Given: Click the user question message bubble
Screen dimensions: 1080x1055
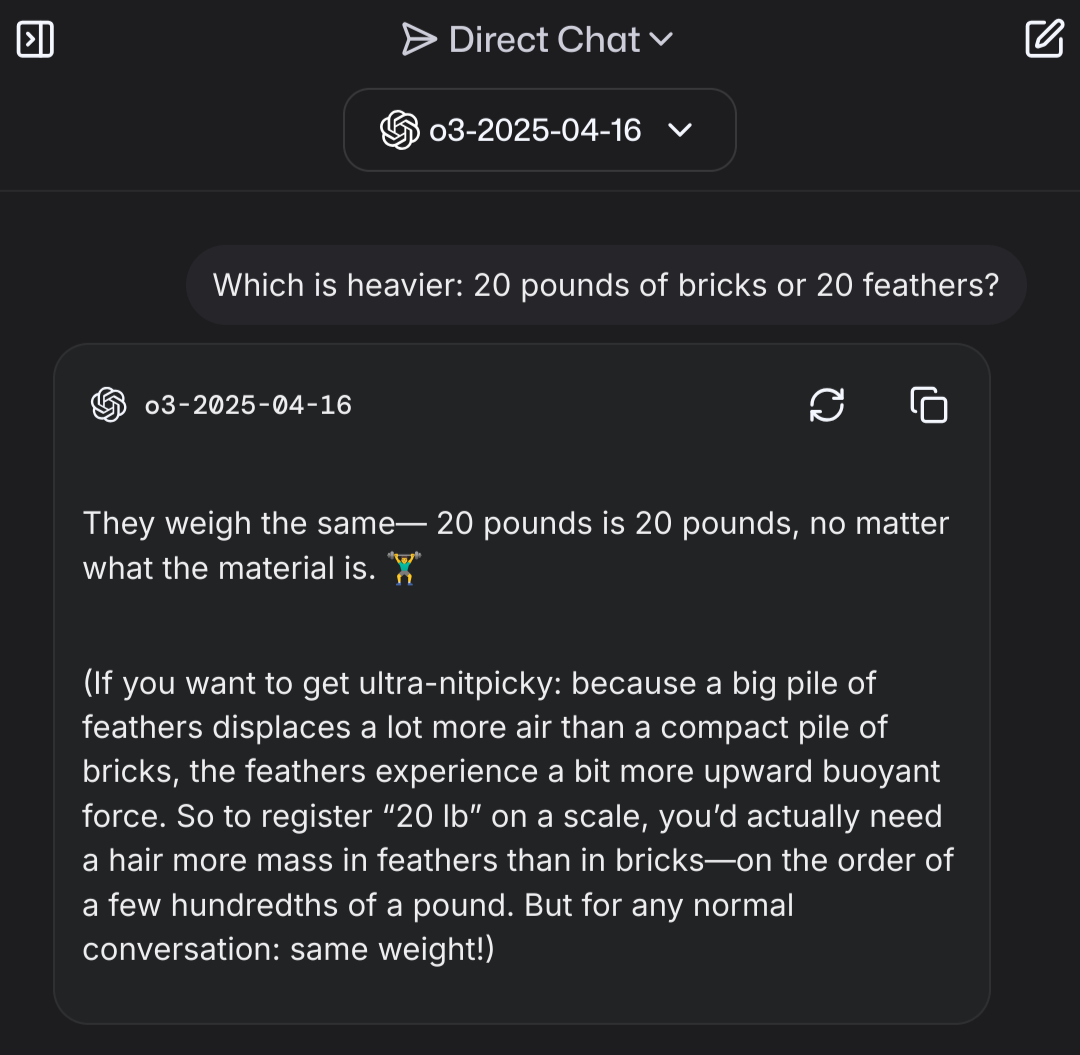Looking at the screenshot, I should [606, 285].
